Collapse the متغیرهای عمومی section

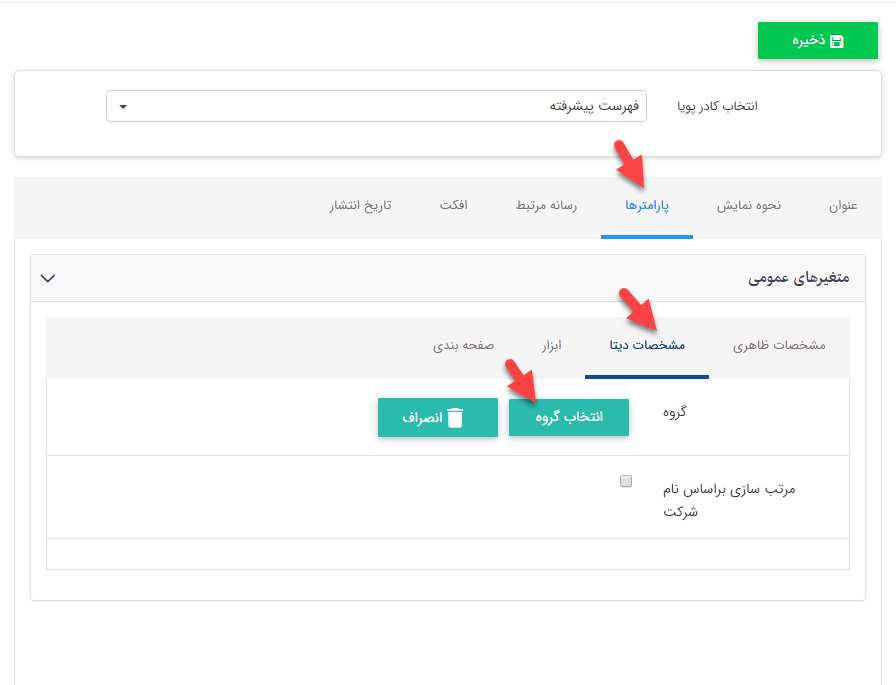tap(47, 278)
